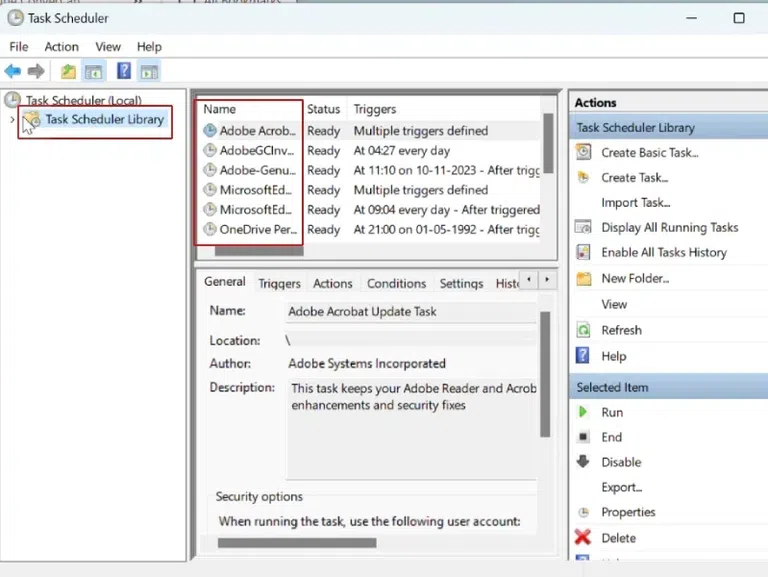
Task: Open the Help menu
Action: pyautogui.click(x=149, y=47)
